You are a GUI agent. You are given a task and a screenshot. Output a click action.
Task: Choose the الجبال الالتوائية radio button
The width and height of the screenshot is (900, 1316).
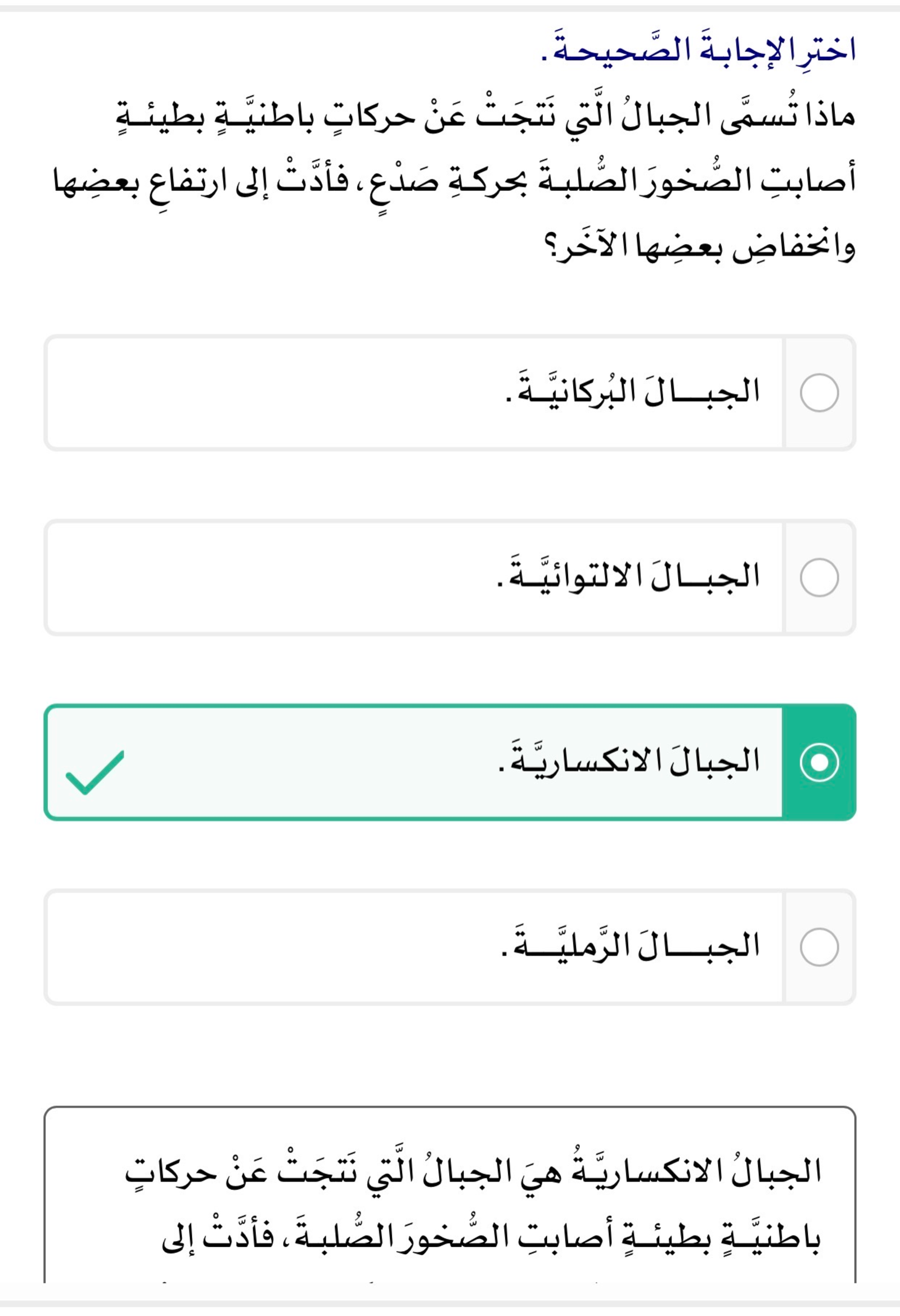(818, 578)
